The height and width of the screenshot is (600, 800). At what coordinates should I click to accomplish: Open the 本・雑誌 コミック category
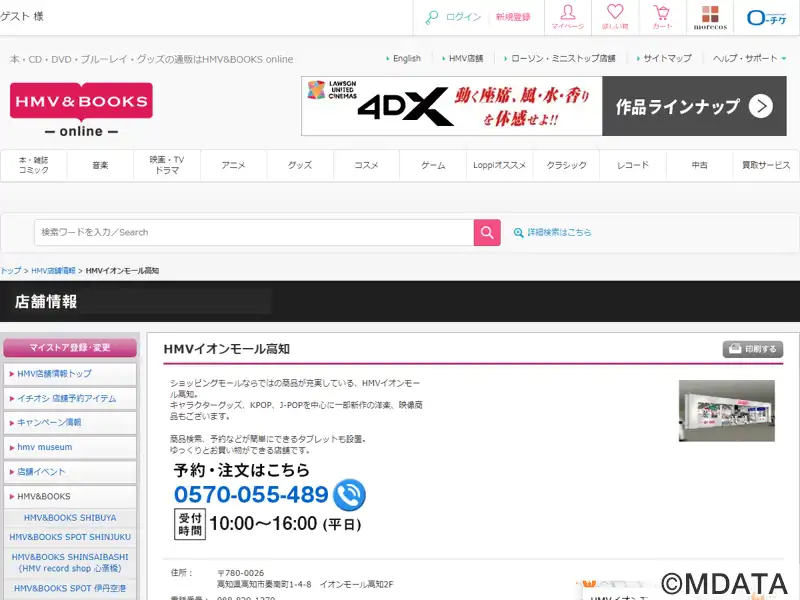[34, 165]
